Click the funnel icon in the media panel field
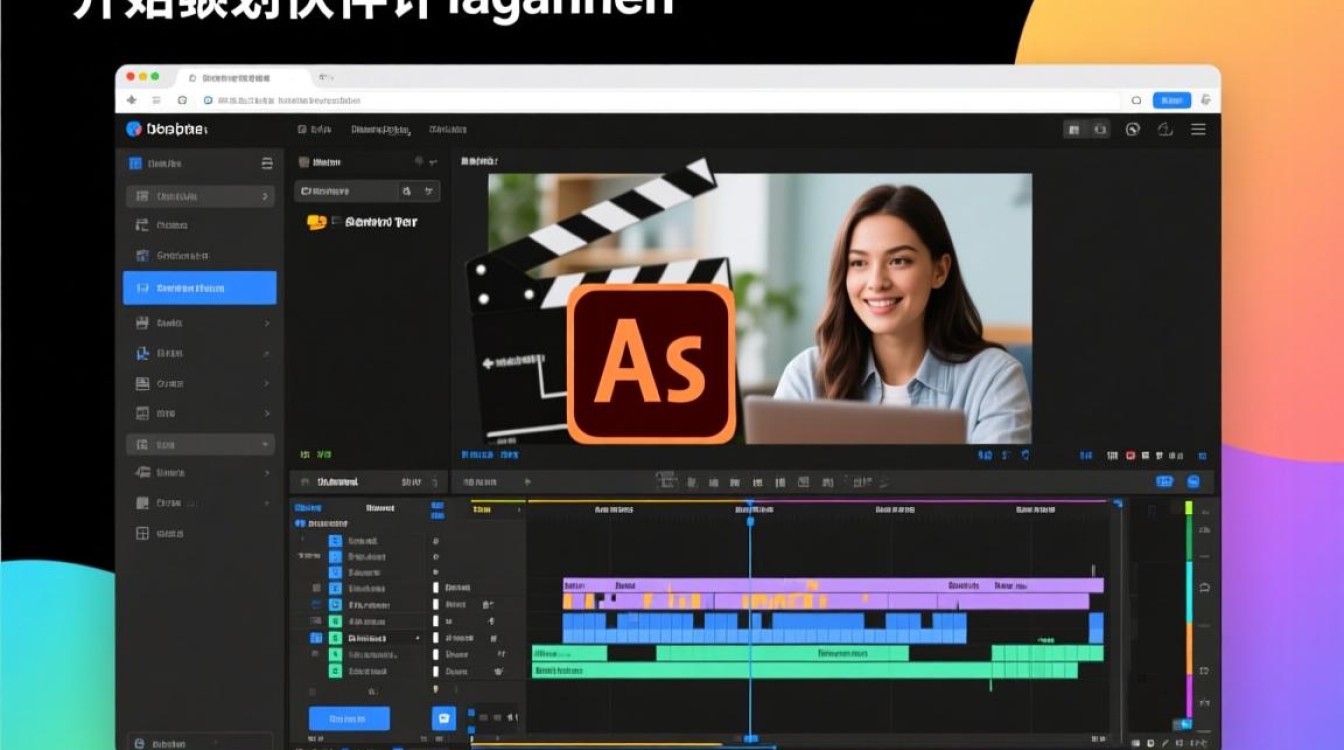 click(x=428, y=191)
